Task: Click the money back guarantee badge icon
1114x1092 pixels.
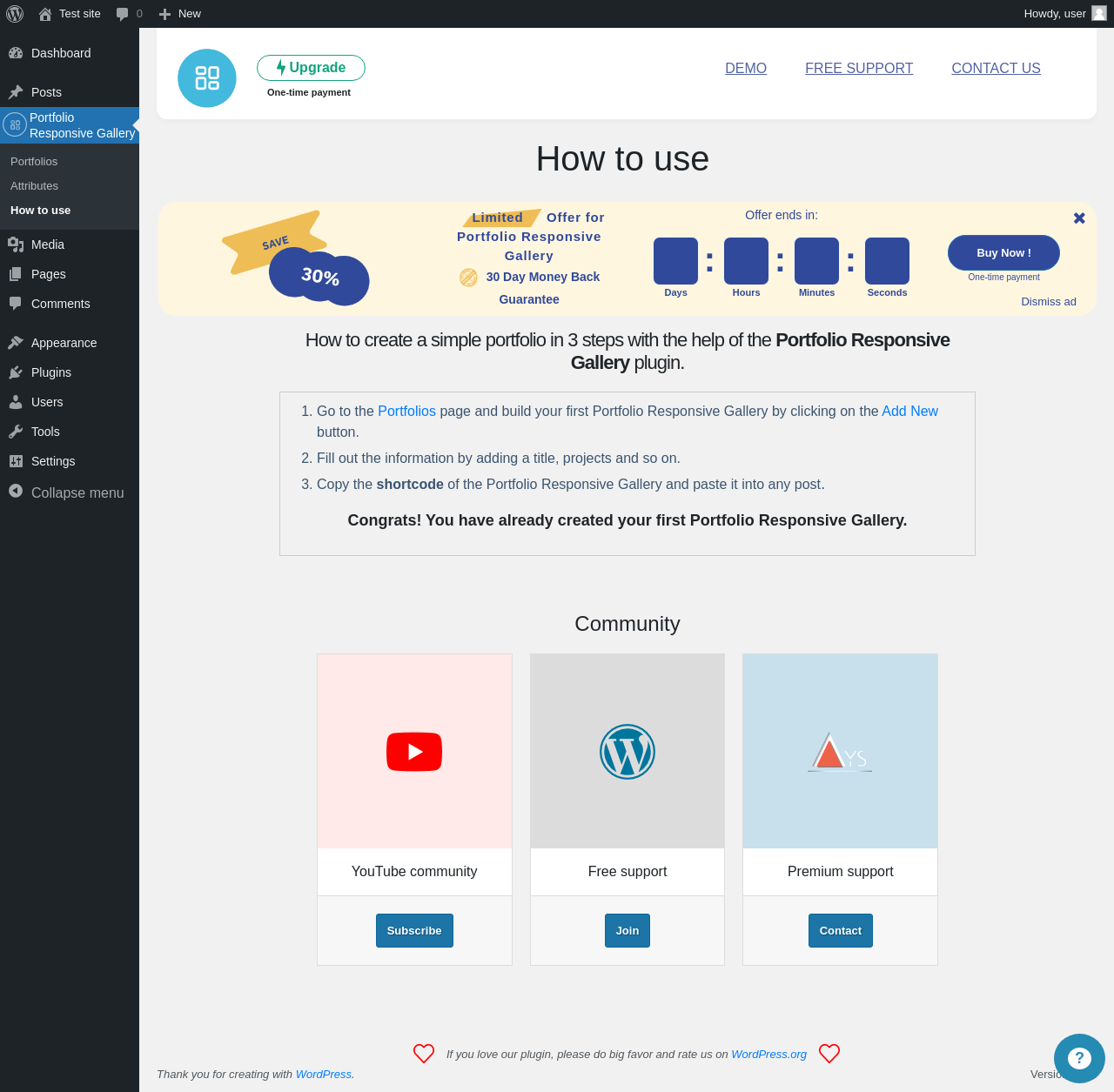Action: pyautogui.click(x=468, y=278)
